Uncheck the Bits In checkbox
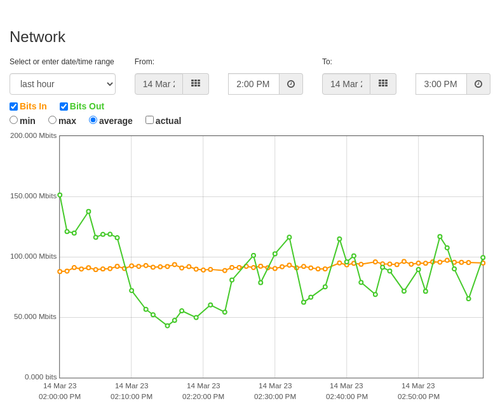This screenshot has height=403, width=500. (14, 106)
